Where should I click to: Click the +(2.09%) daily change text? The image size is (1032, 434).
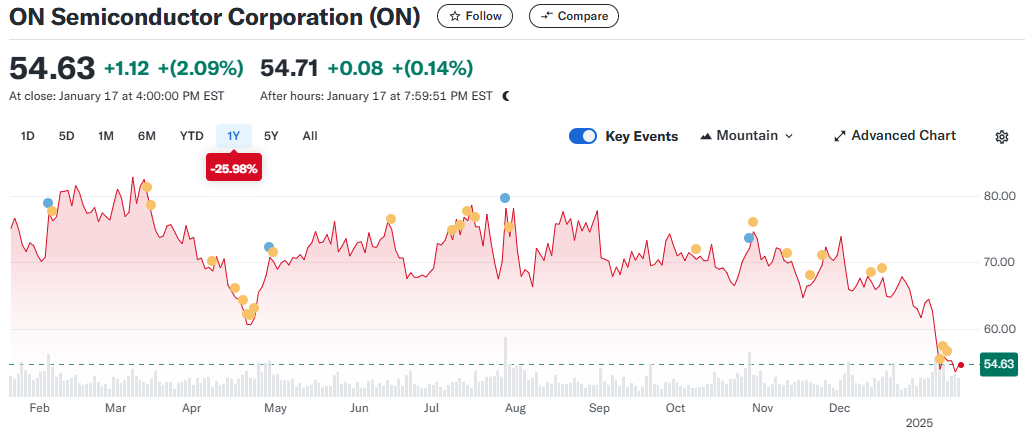(199, 68)
